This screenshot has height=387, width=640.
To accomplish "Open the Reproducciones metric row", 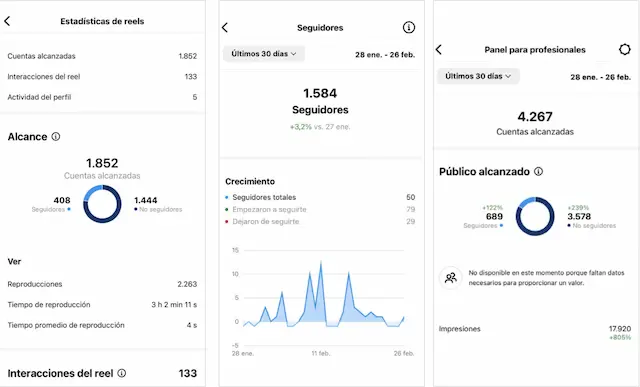I will [x=102, y=284].
